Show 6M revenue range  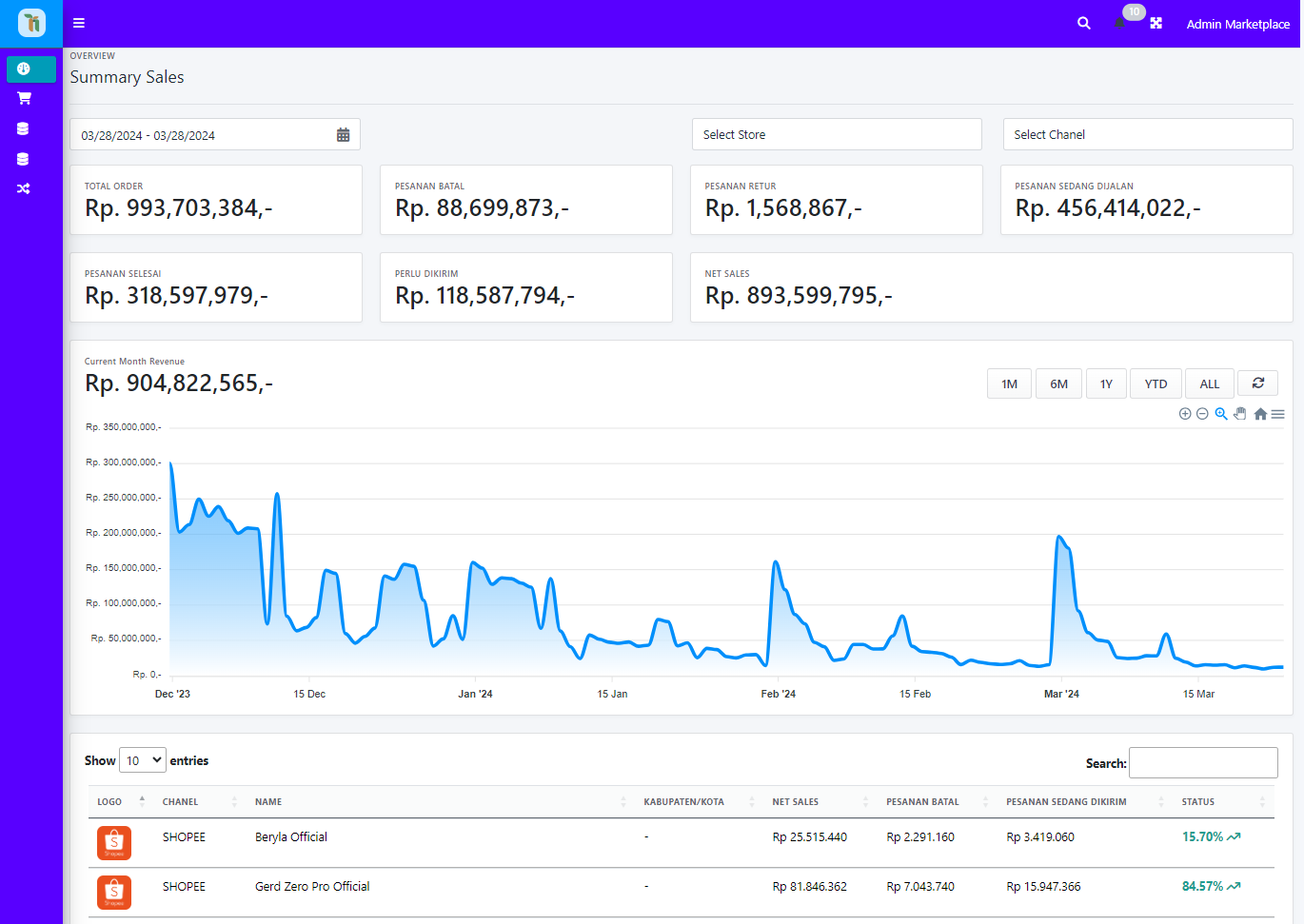pyautogui.click(x=1058, y=383)
